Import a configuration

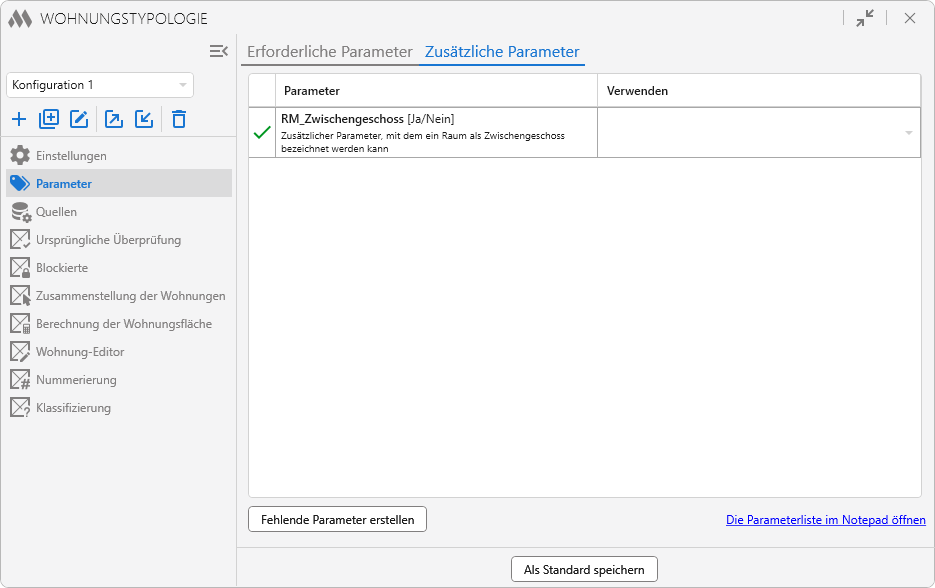(144, 119)
